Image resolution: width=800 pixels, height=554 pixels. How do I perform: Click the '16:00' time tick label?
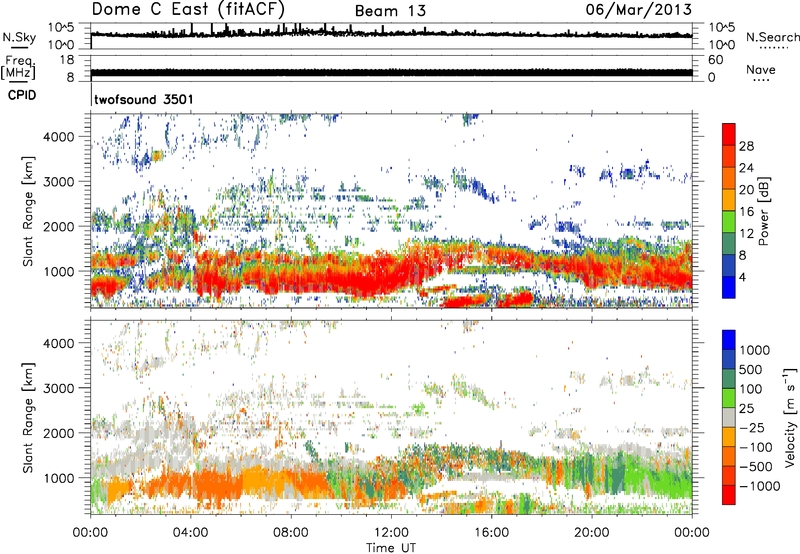(x=491, y=533)
